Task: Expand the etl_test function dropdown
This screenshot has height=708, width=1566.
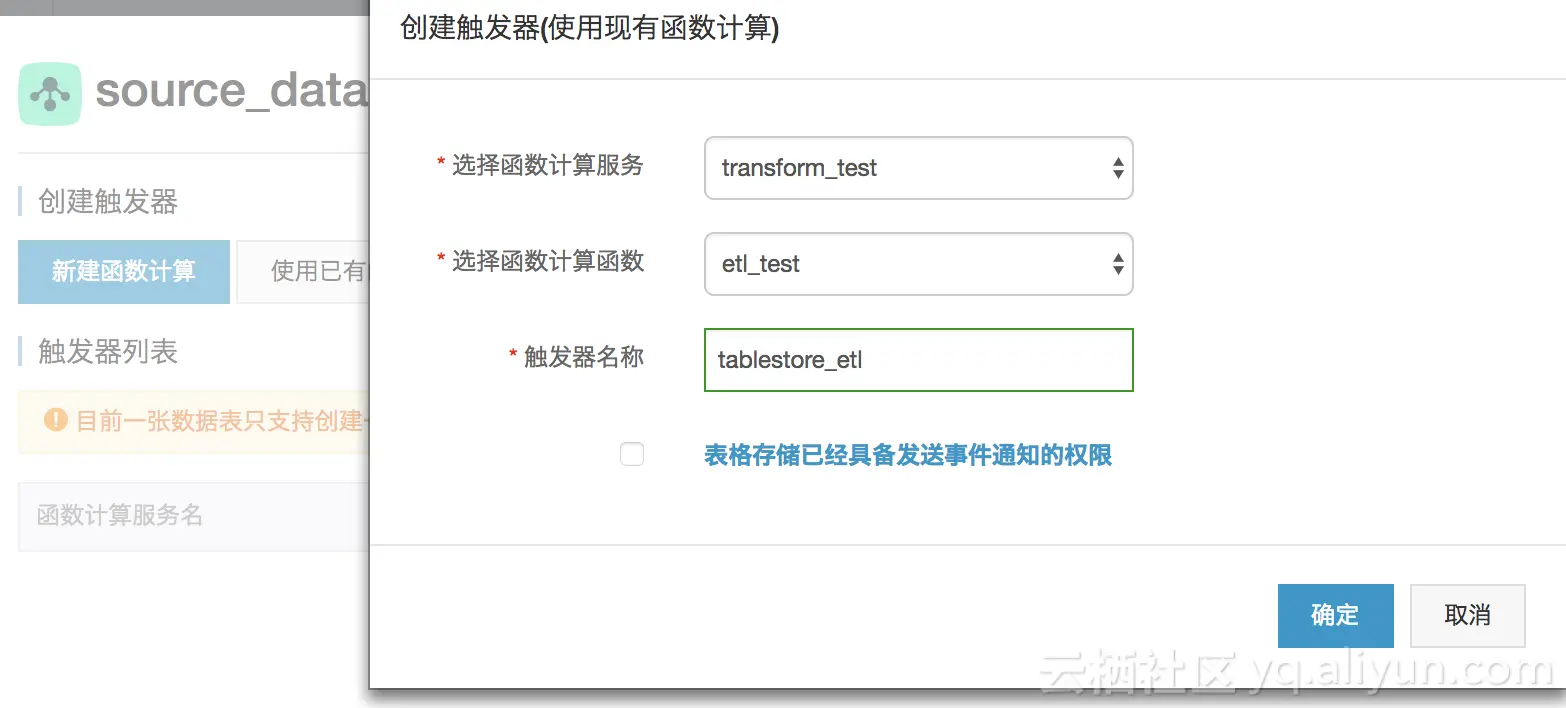Action: click(x=918, y=264)
